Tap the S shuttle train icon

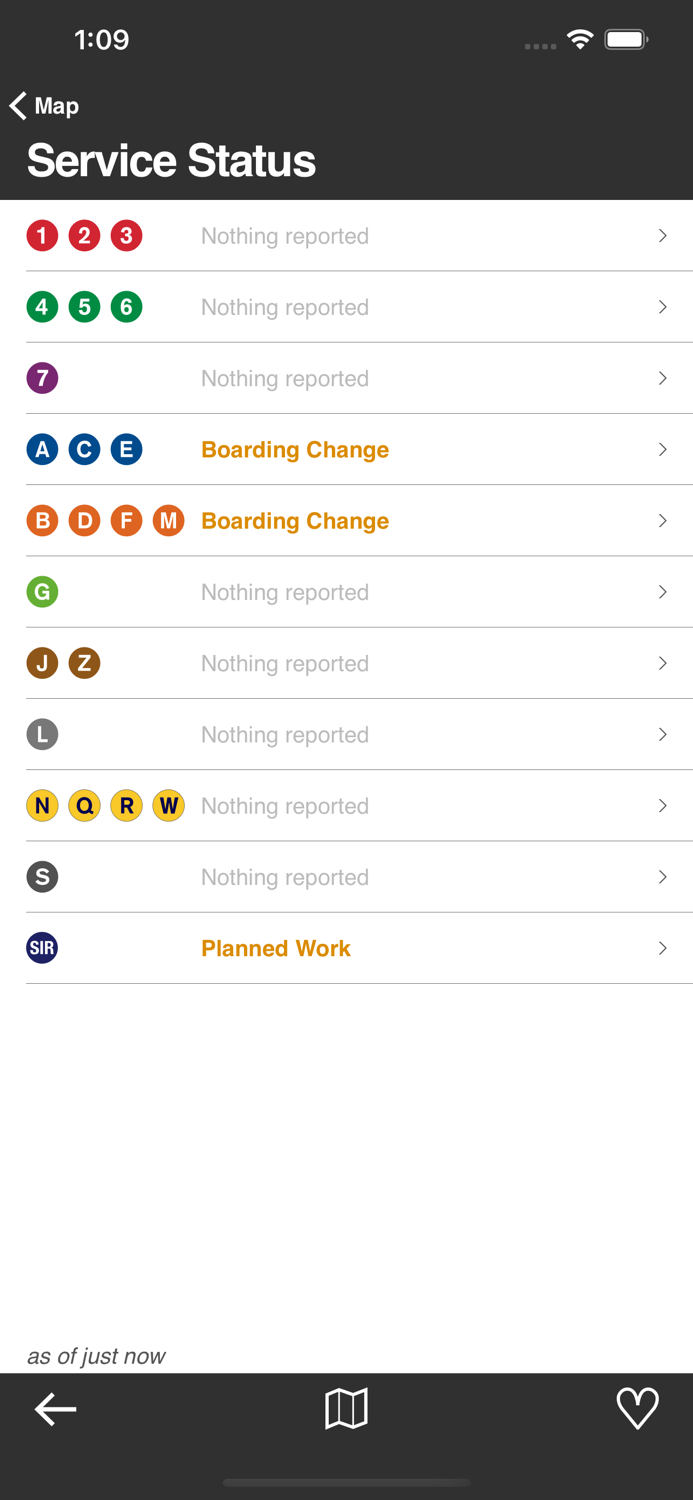(x=42, y=876)
